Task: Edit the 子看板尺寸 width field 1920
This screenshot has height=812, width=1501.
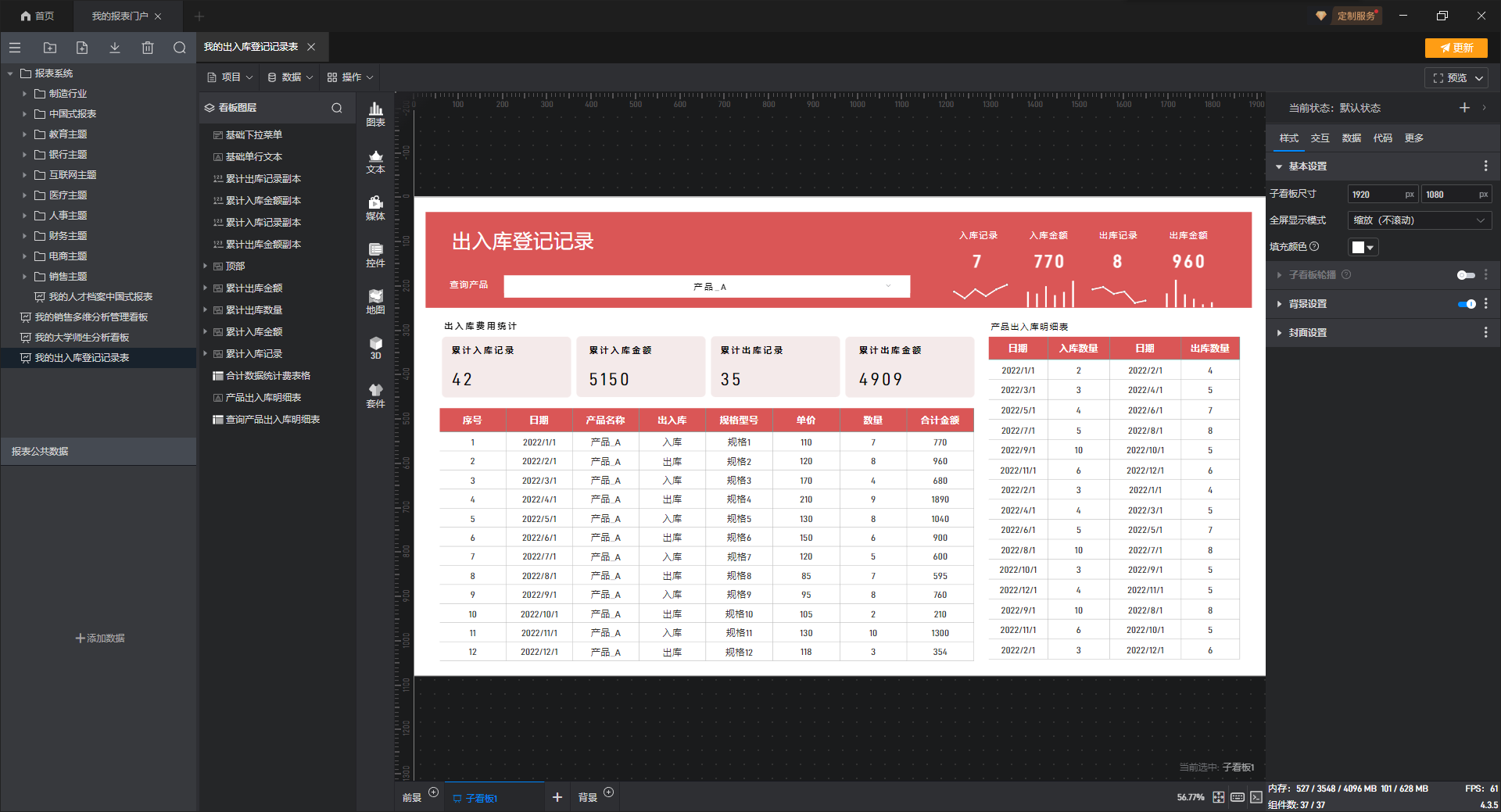Action: click(x=1382, y=195)
